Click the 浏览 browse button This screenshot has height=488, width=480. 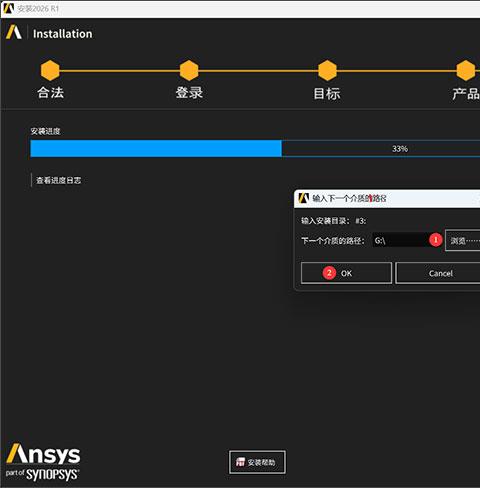pos(463,240)
